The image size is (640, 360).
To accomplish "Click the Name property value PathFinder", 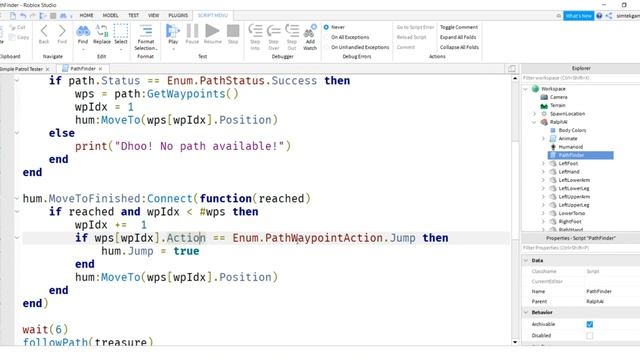I will pos(599,291).
